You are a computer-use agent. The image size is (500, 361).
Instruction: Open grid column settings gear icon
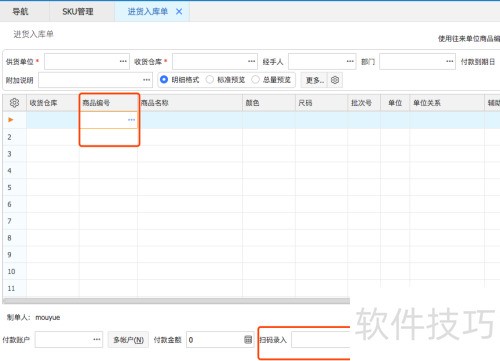[x=14, y=103]
